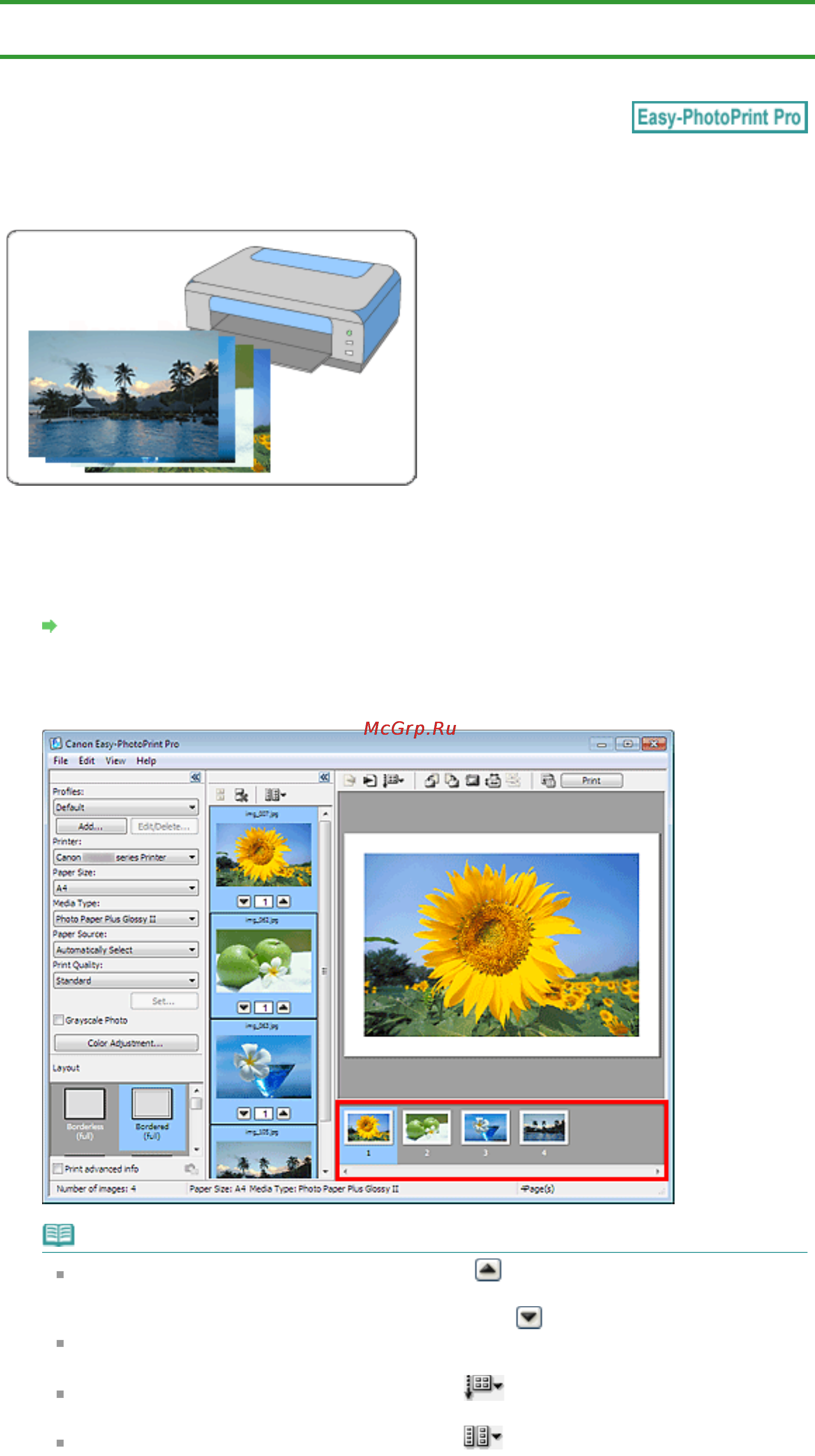Open the Edit menu

pyautogui.click(x=87, y=761)
